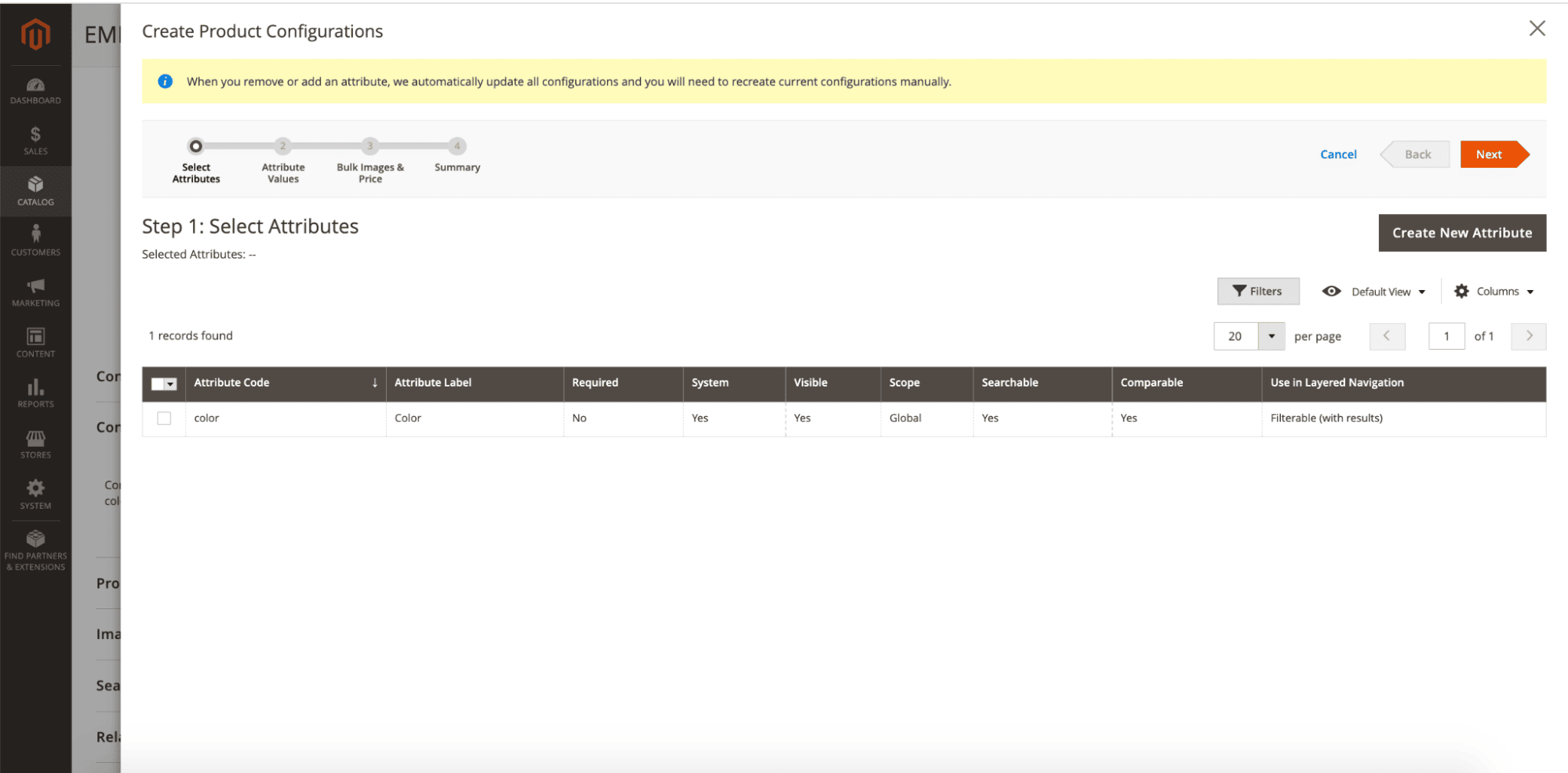Open the System sidebar menu

[x=35, y=495]
